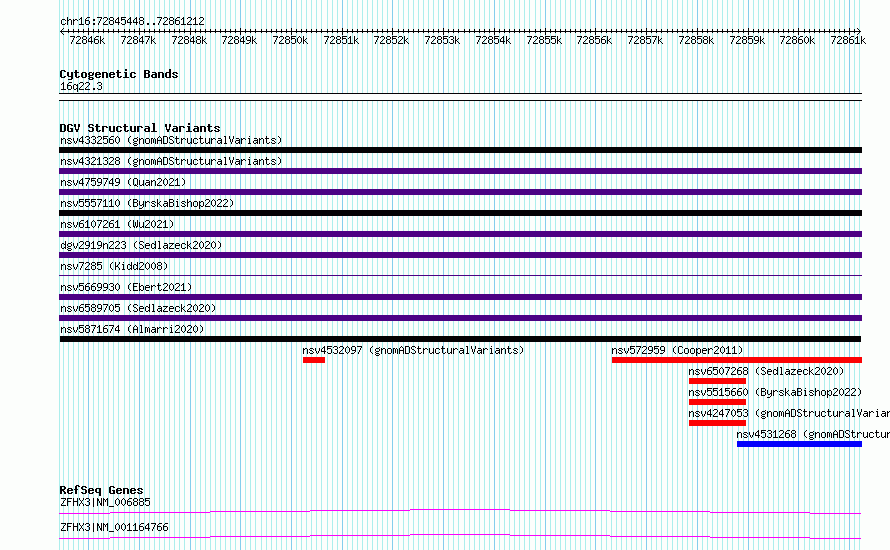Click the 72861k ruler tick label
This screenshot has width=890, height=550.
pos(848,40)
